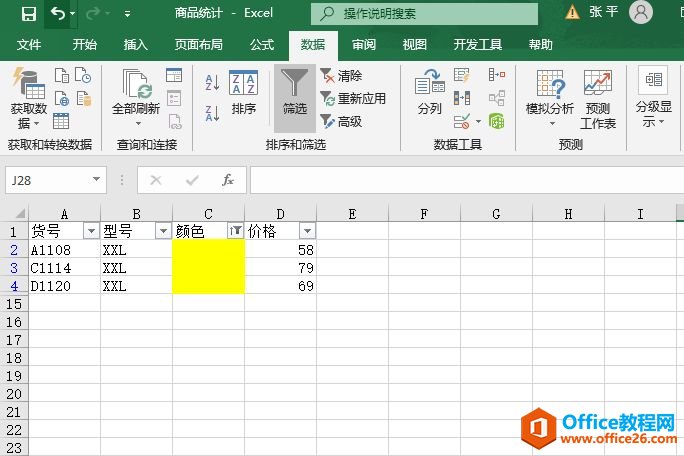Open the 模拟分析 what-if dropdown

[550, 99]
